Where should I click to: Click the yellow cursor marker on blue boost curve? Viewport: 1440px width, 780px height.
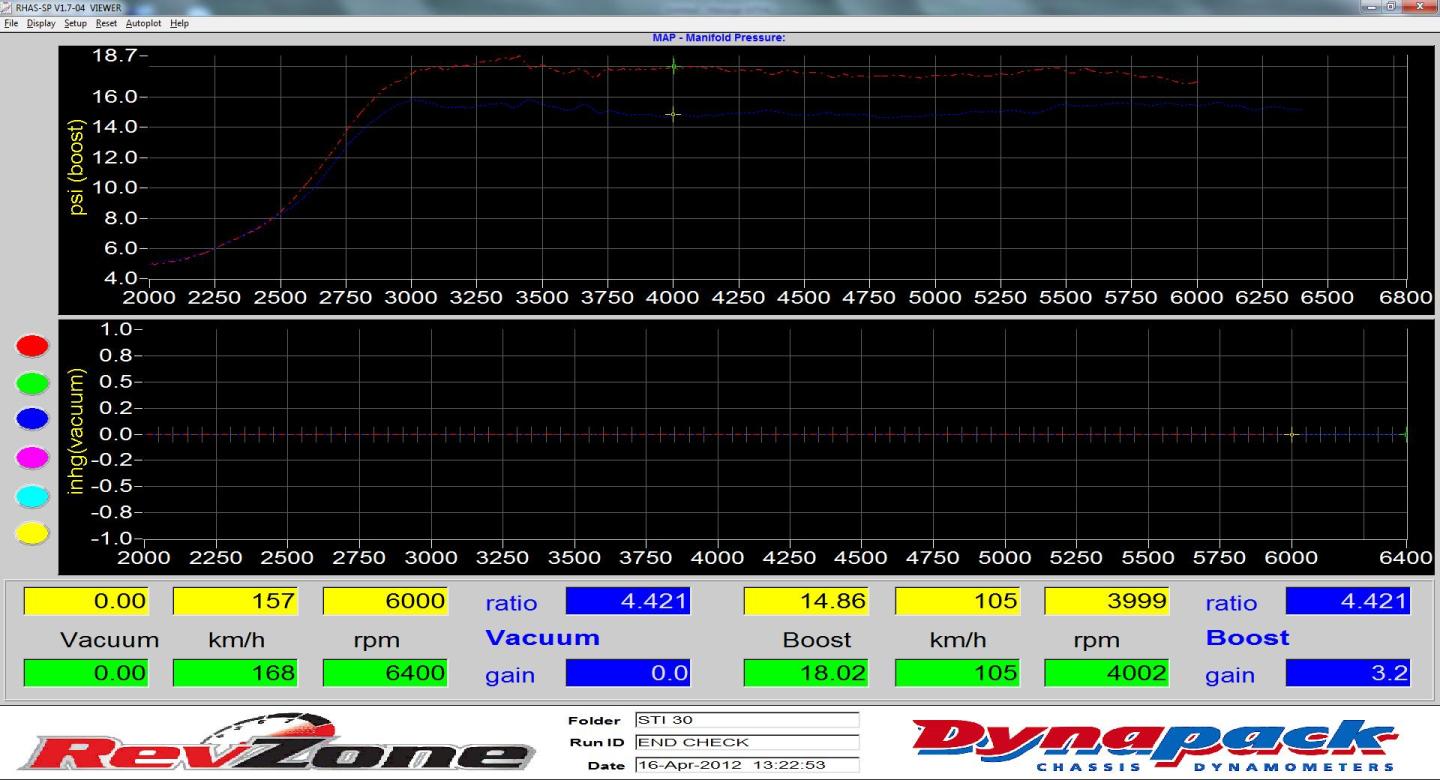click(x=673, y=115)
